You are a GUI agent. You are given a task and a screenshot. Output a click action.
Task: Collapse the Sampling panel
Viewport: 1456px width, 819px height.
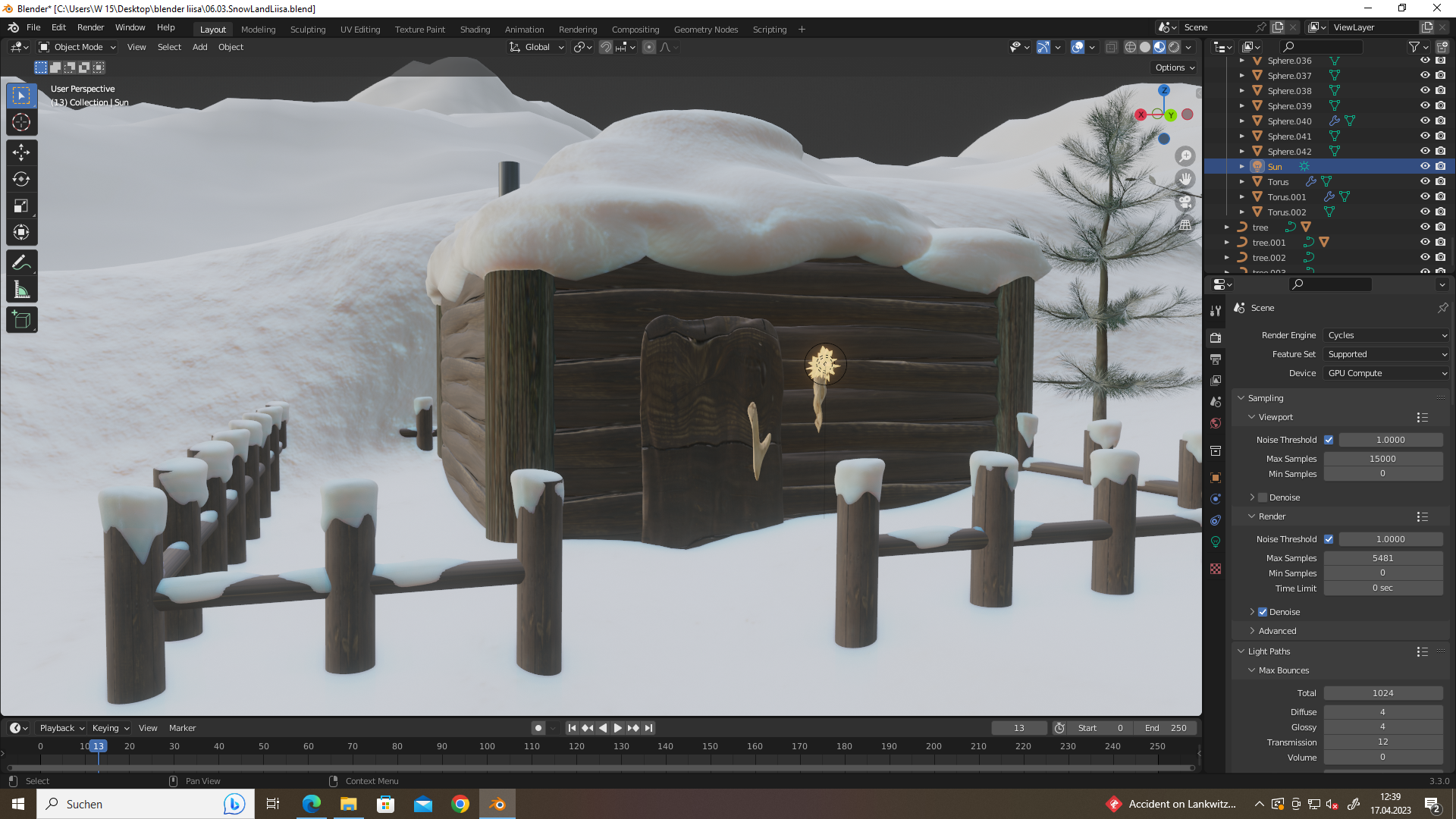coord(1241,398)
